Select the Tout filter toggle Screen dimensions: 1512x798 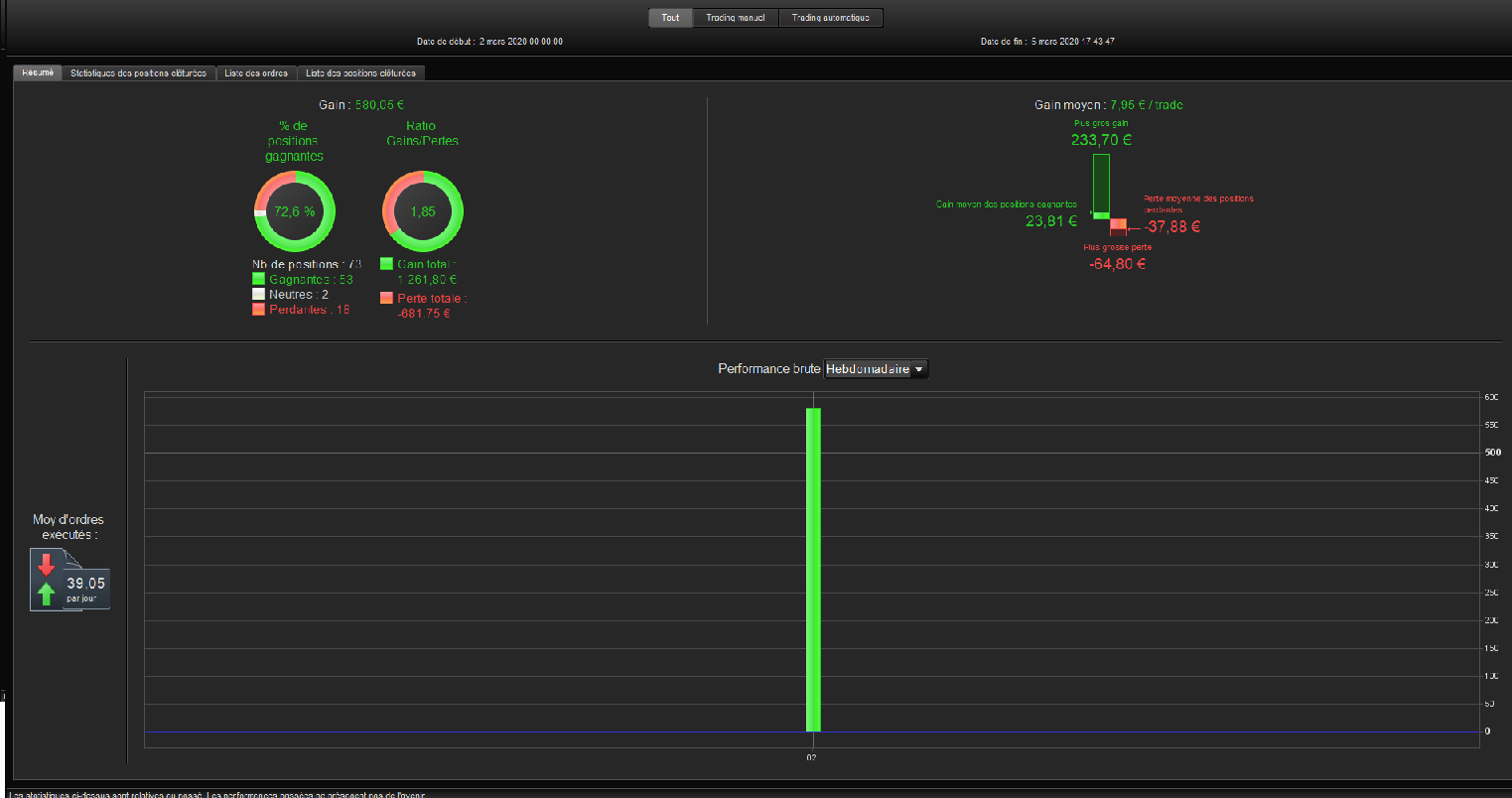point(670,18)
